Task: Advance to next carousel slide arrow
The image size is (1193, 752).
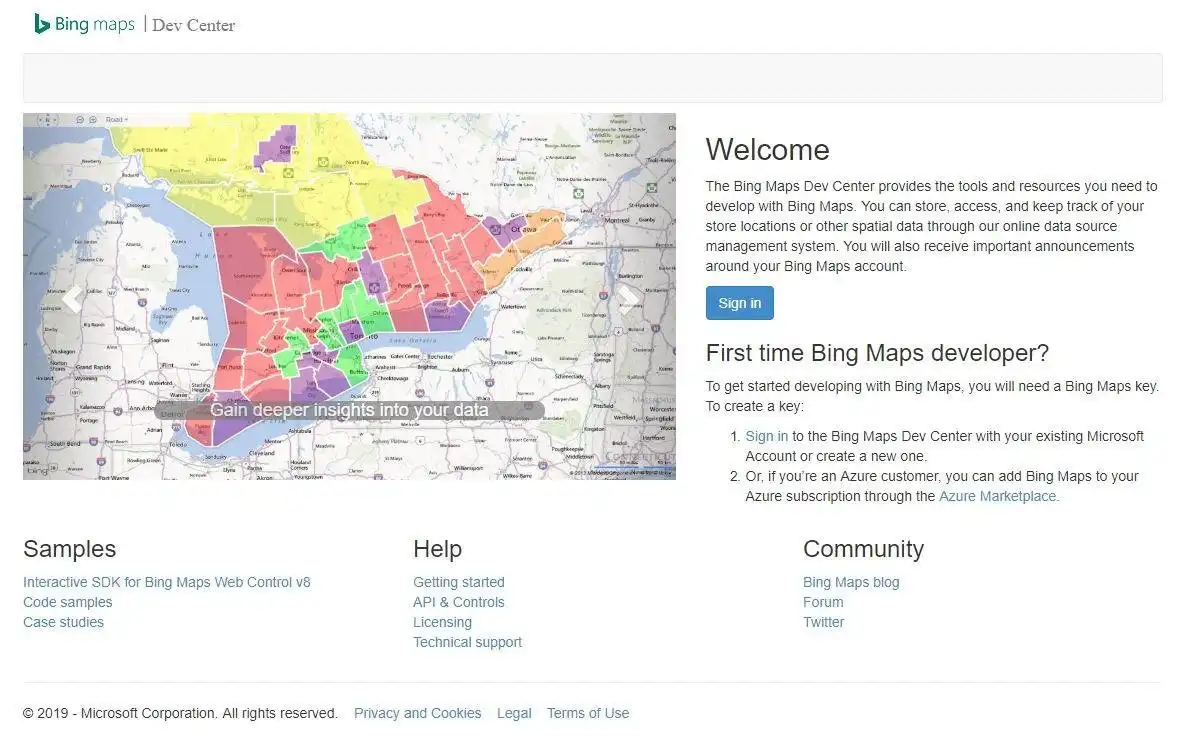Action: click(x=628, y=298)
